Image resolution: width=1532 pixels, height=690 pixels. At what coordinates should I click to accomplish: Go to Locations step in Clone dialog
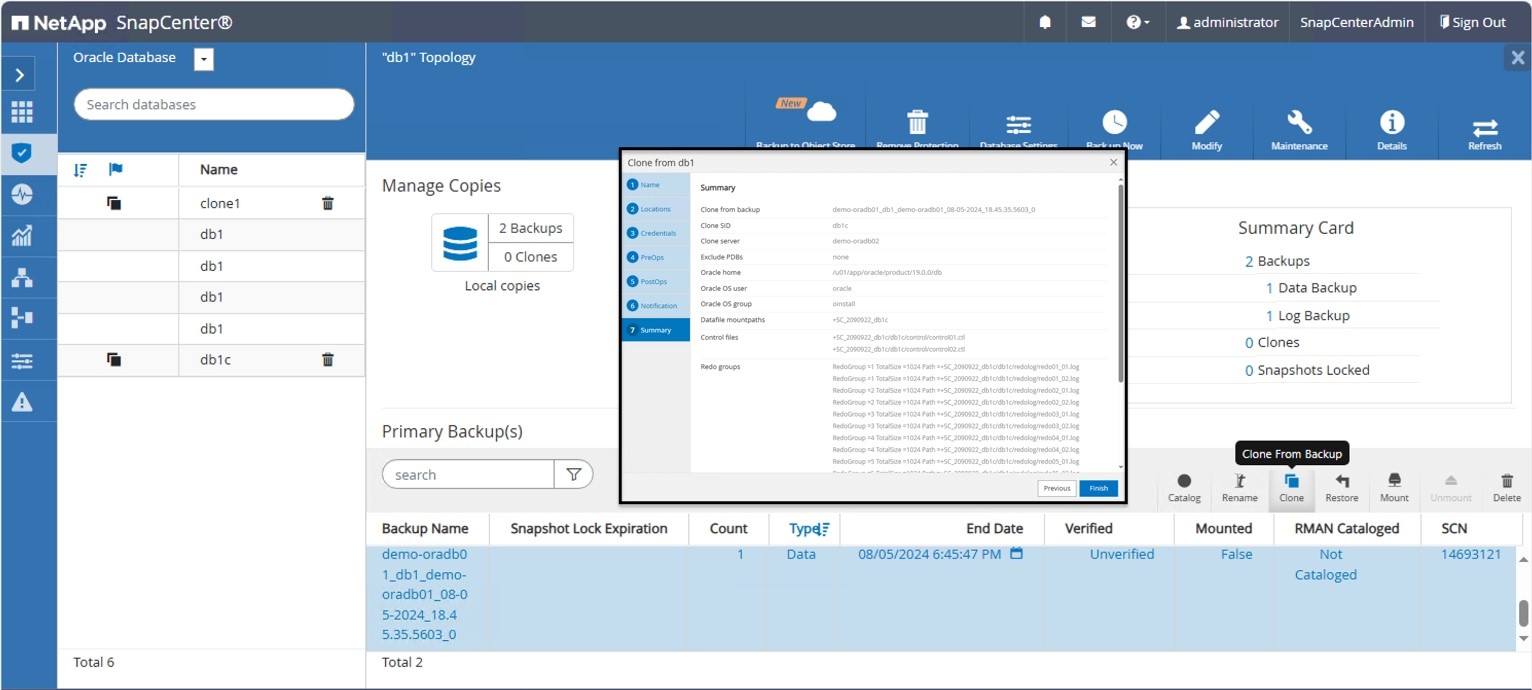click(x=655, y=209)
